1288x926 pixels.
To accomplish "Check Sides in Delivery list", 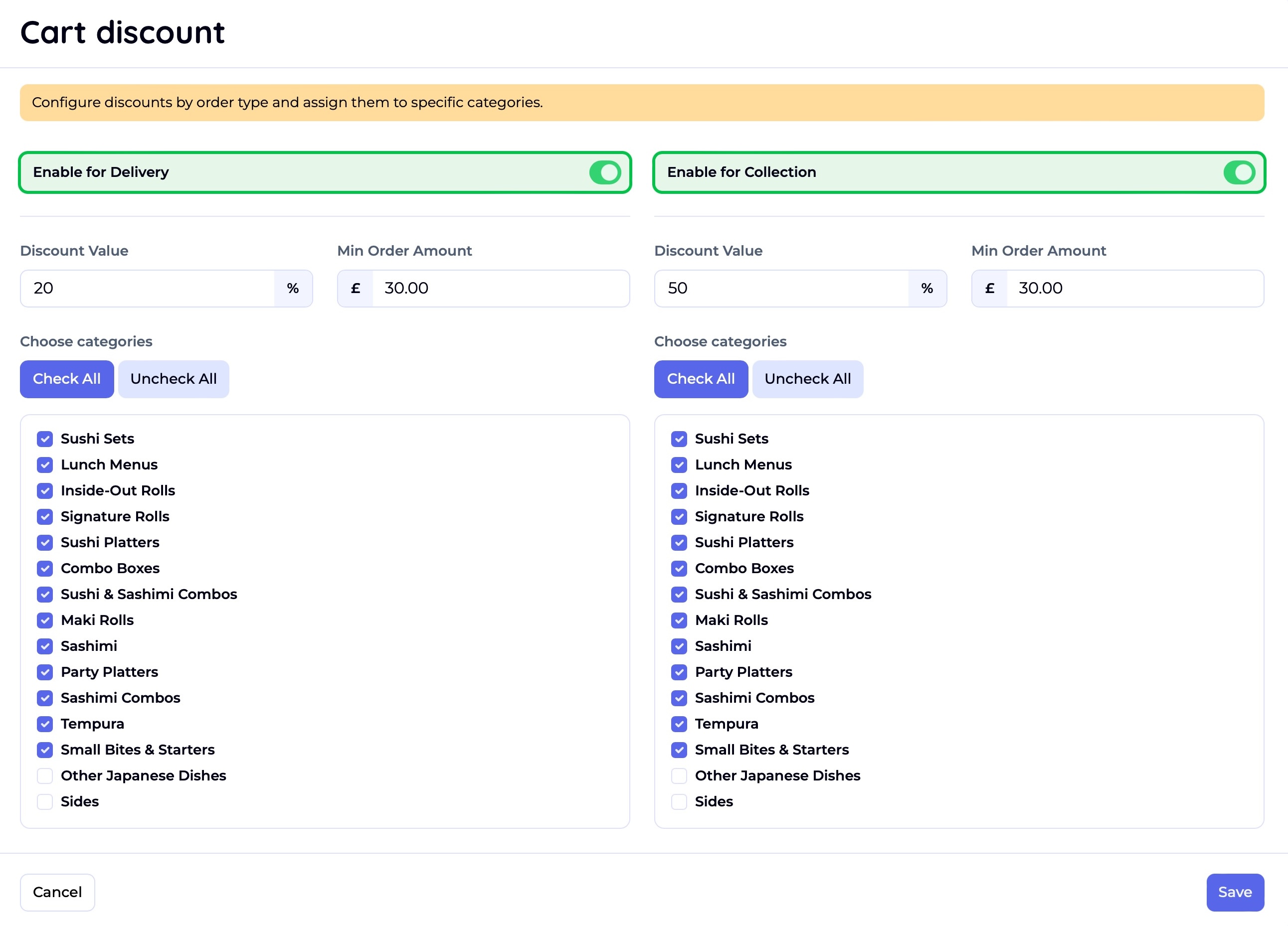I will tap(45, 802).
